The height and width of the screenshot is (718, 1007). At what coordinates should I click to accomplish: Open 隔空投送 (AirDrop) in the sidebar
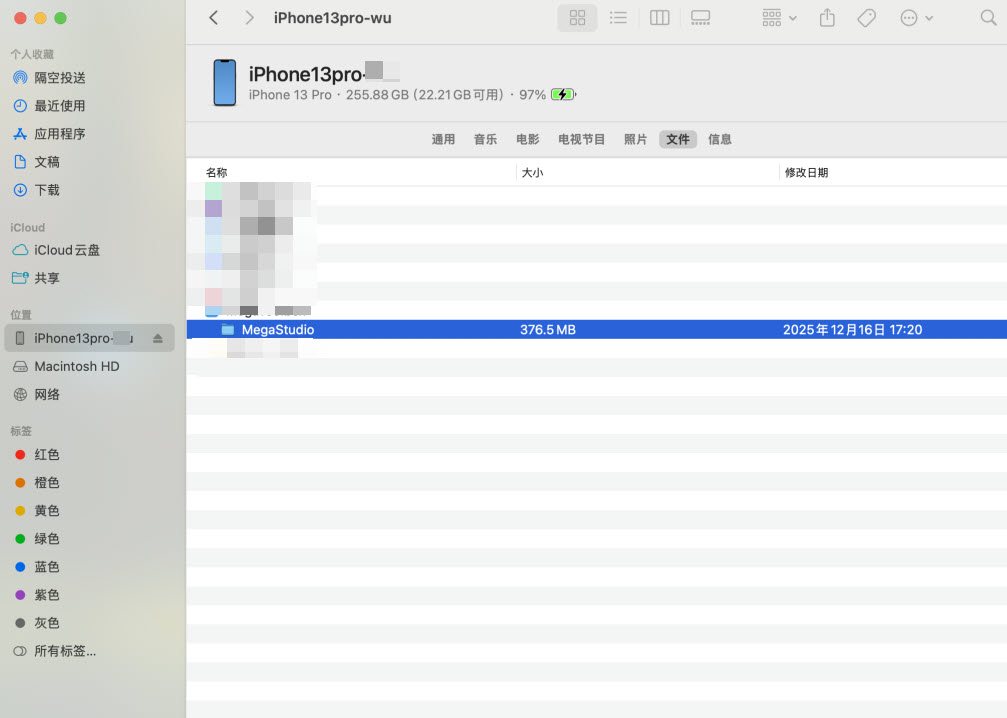click(x=60, y=77)
